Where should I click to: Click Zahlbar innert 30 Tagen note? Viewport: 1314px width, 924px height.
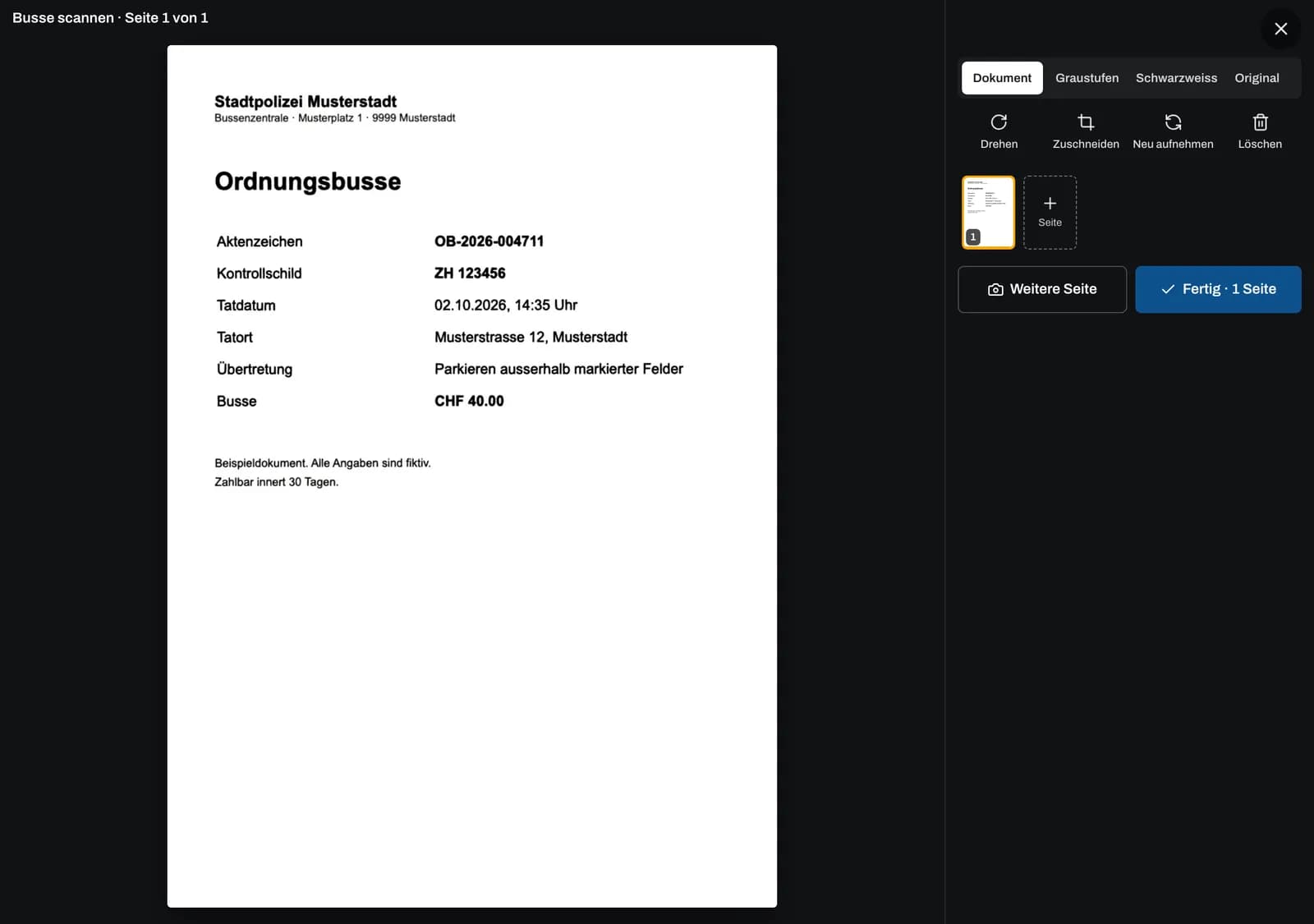[x=276, y=482]
